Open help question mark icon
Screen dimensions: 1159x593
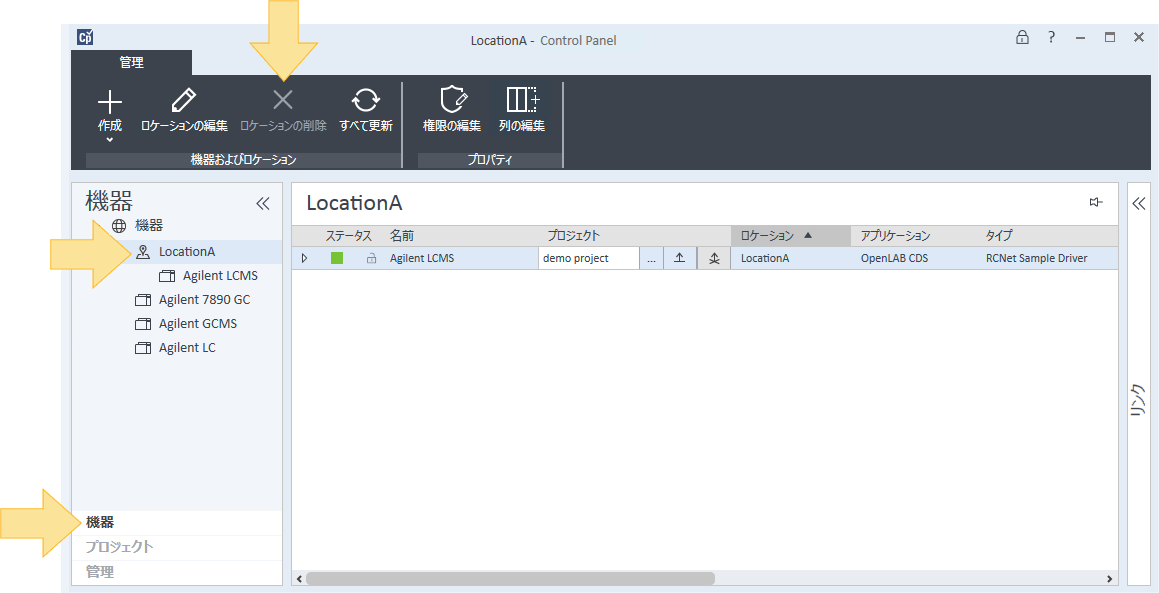pos(1051,38)
